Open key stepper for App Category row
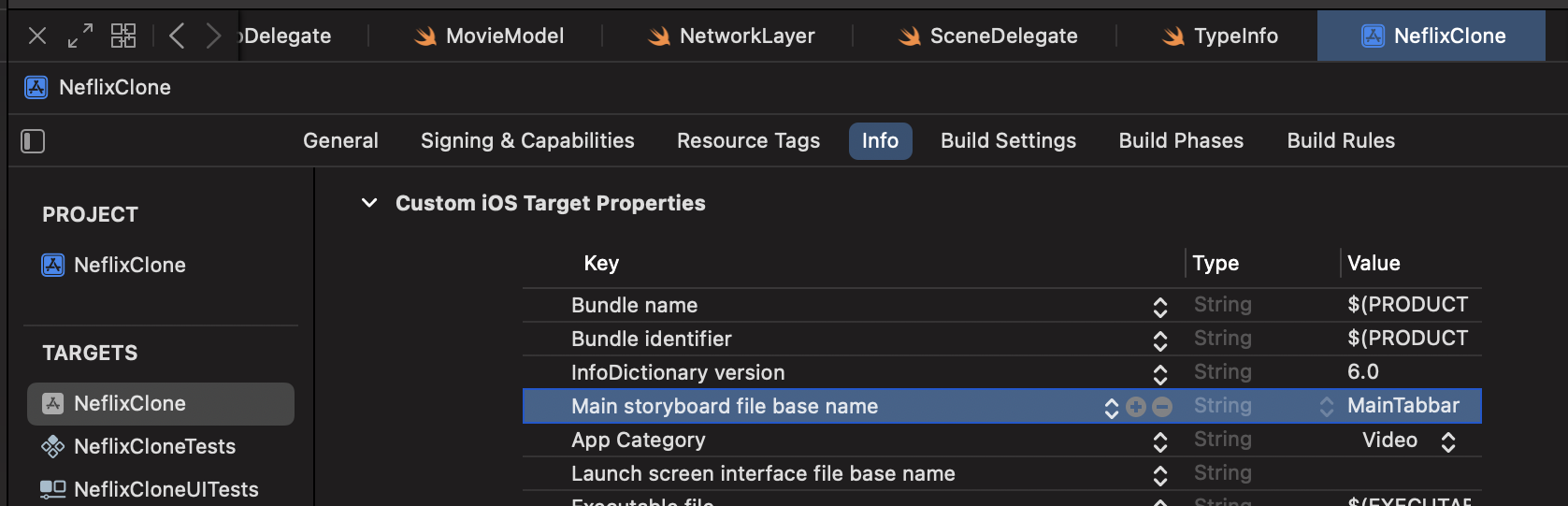The width and height of the screenshot is (1568, 506). point(1160,441)
